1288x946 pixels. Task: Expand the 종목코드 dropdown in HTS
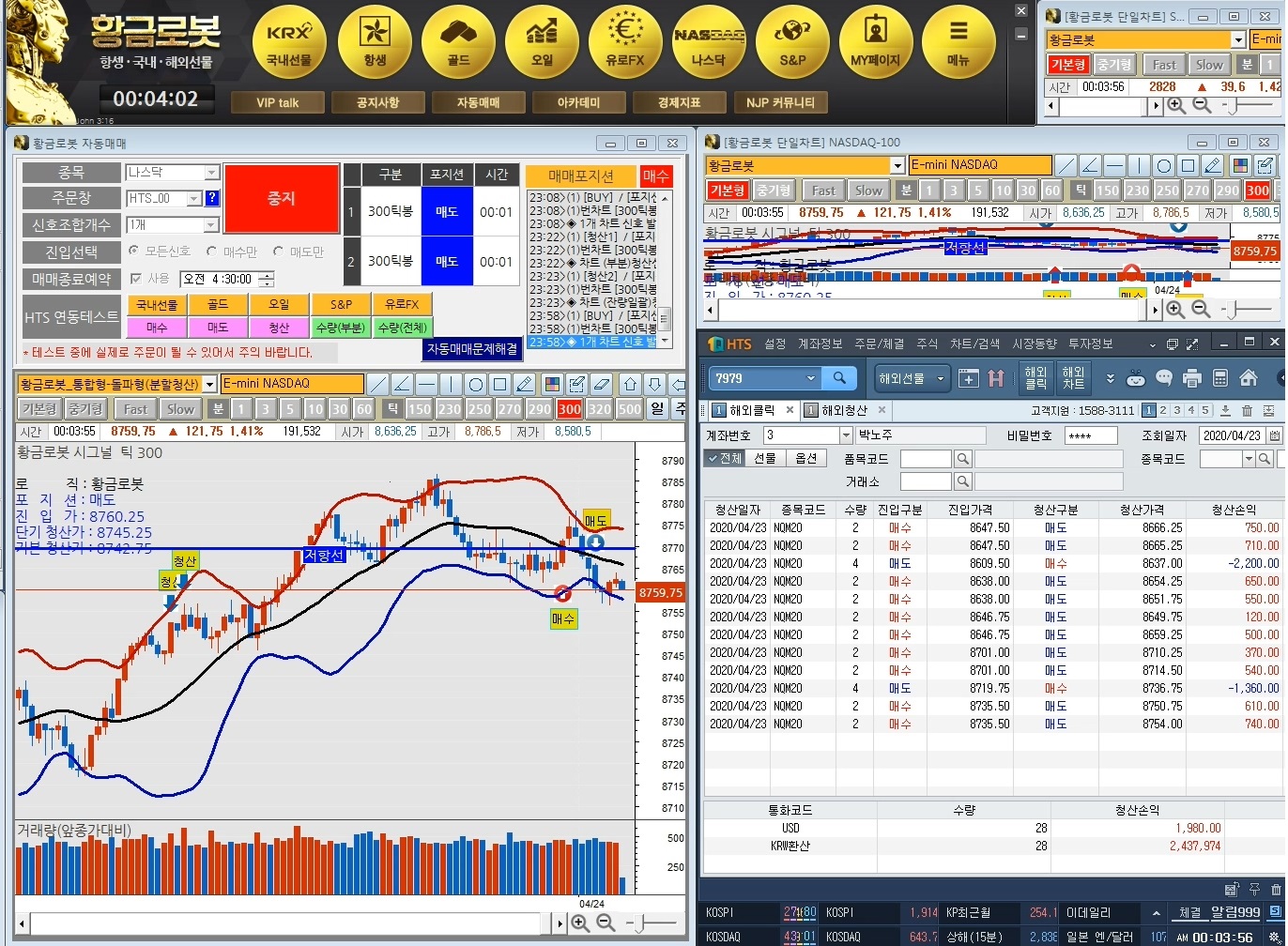[1249, 459]
